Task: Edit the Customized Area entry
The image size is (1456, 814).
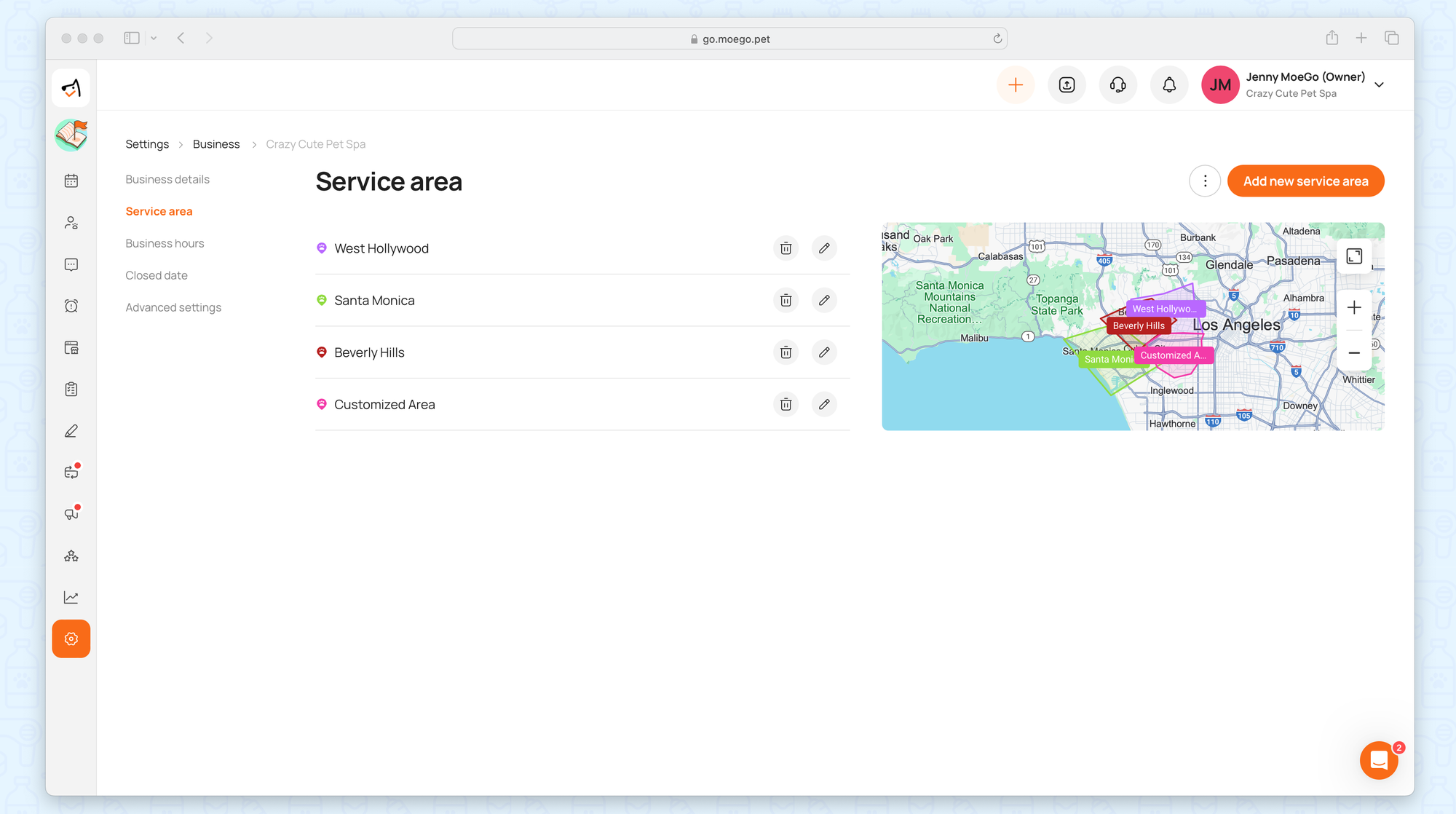Action: pyautogui.click(x=824, y=404)
